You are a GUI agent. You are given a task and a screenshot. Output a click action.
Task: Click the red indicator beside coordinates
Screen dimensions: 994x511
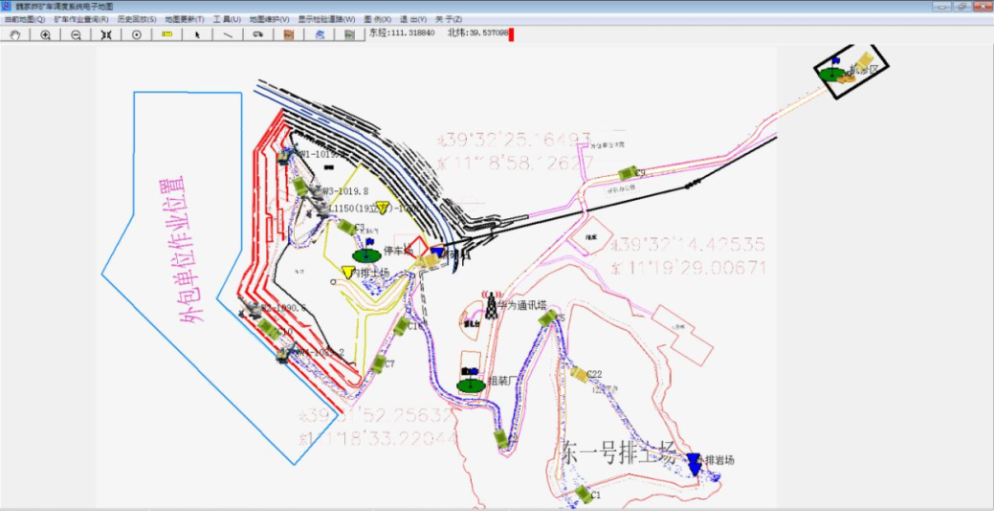click(x=511, y=34)
